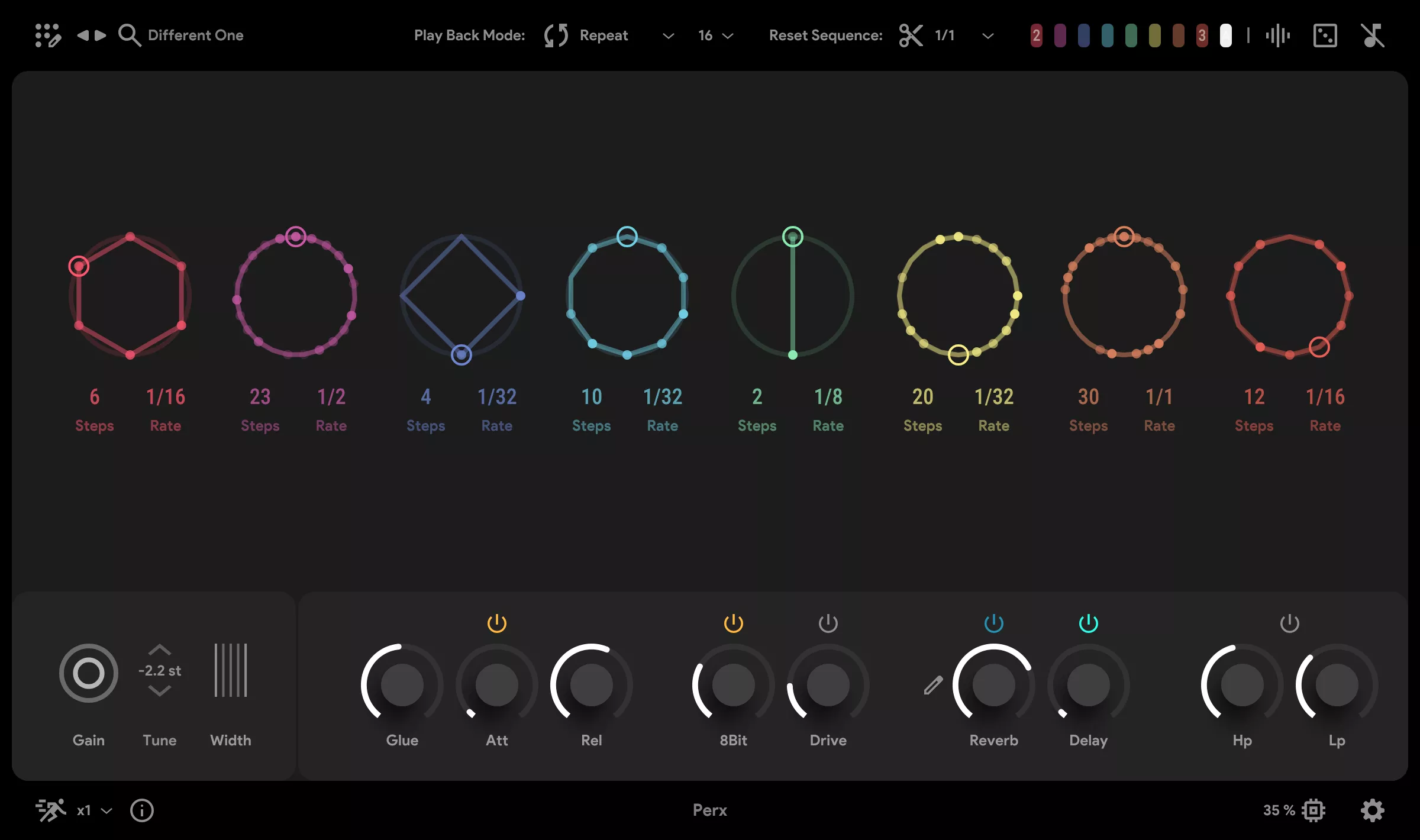
Task: Select the red channel pill labeled 2
Action: pyautogui.click(x=1037, y=35)
